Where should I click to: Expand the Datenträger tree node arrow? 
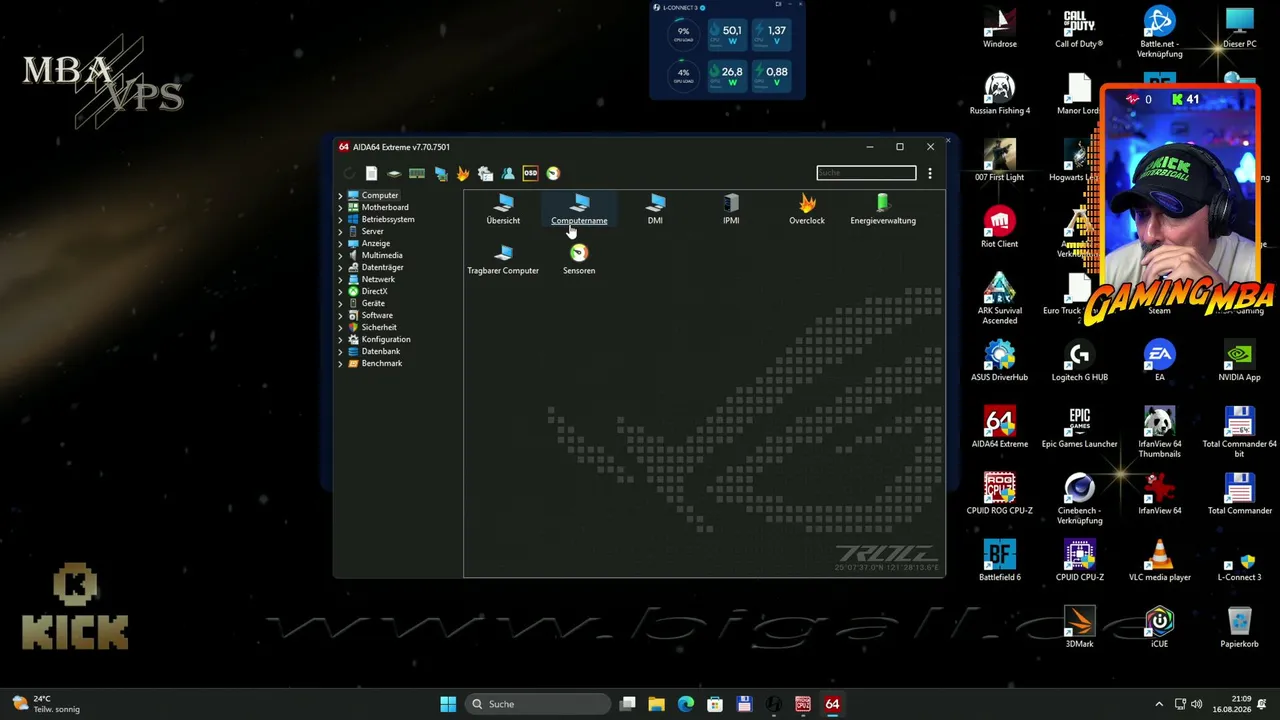click(340, 268)
